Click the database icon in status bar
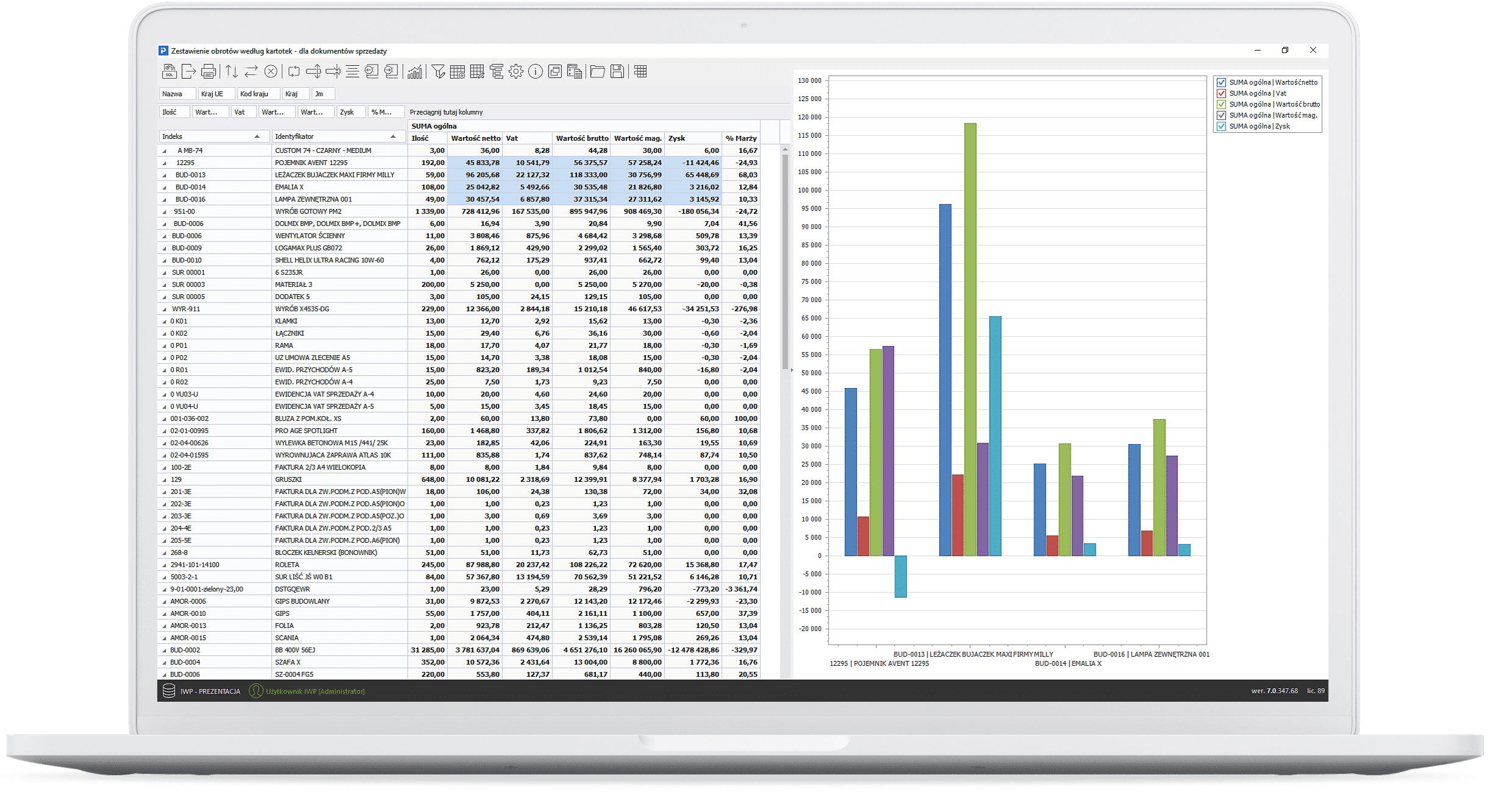Image resolution: width=1493 pixels, height=812 pixels. coord(169,691)
